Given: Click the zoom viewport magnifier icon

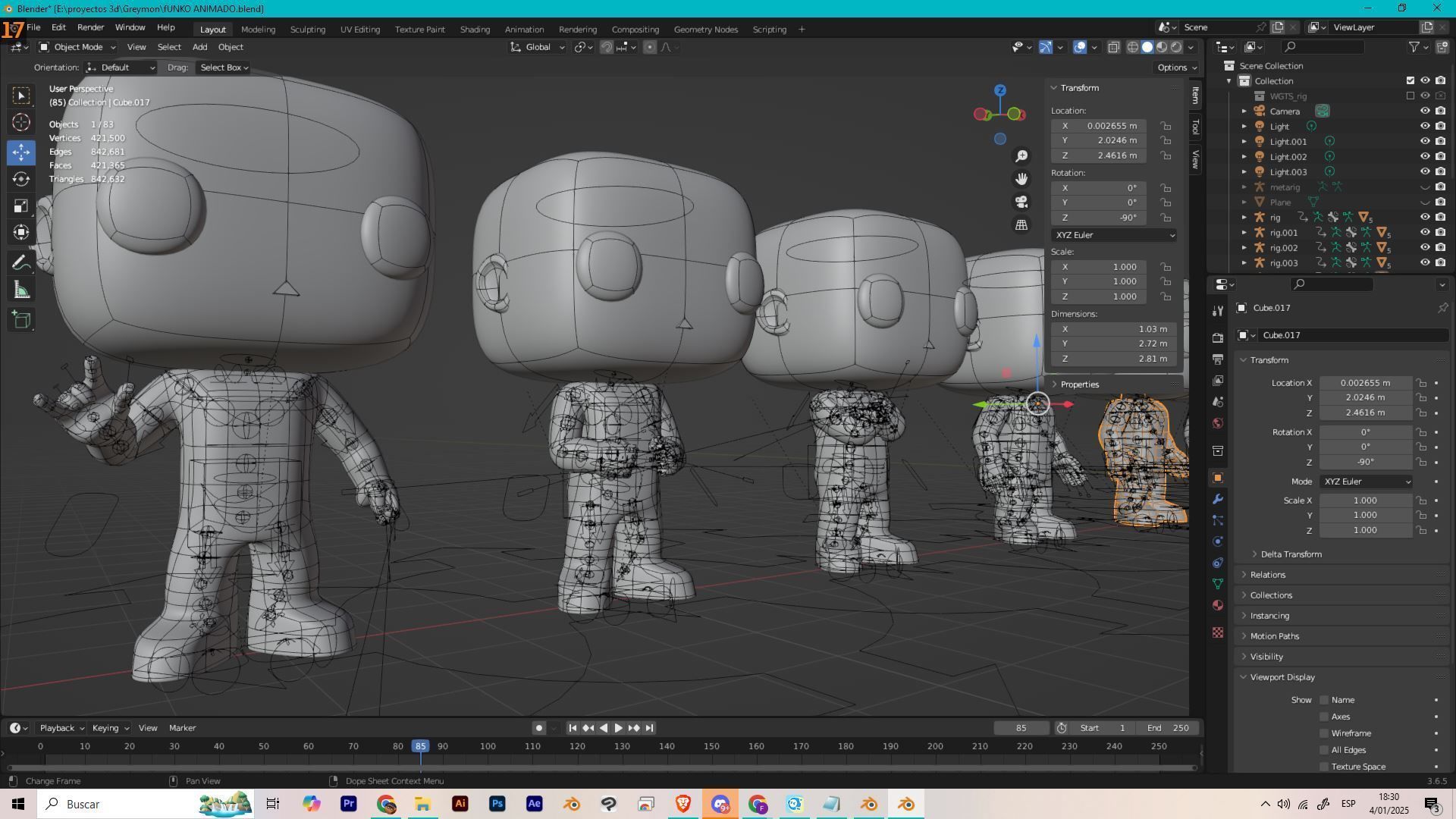Looking at the screenshot, I should (x=1021, y=156).
